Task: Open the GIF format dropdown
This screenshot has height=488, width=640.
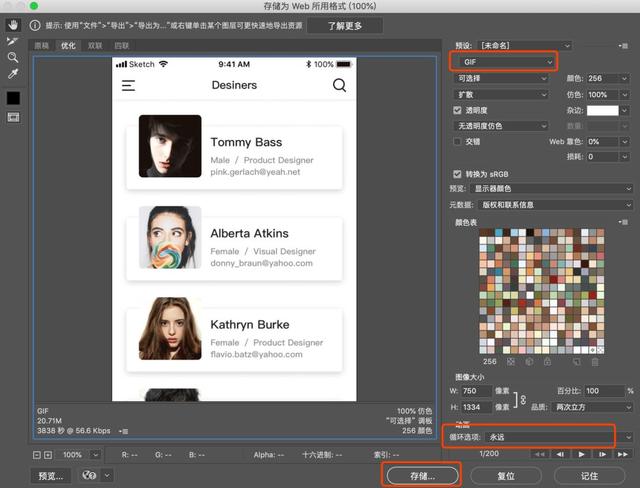Action: (x=501, y=62)
